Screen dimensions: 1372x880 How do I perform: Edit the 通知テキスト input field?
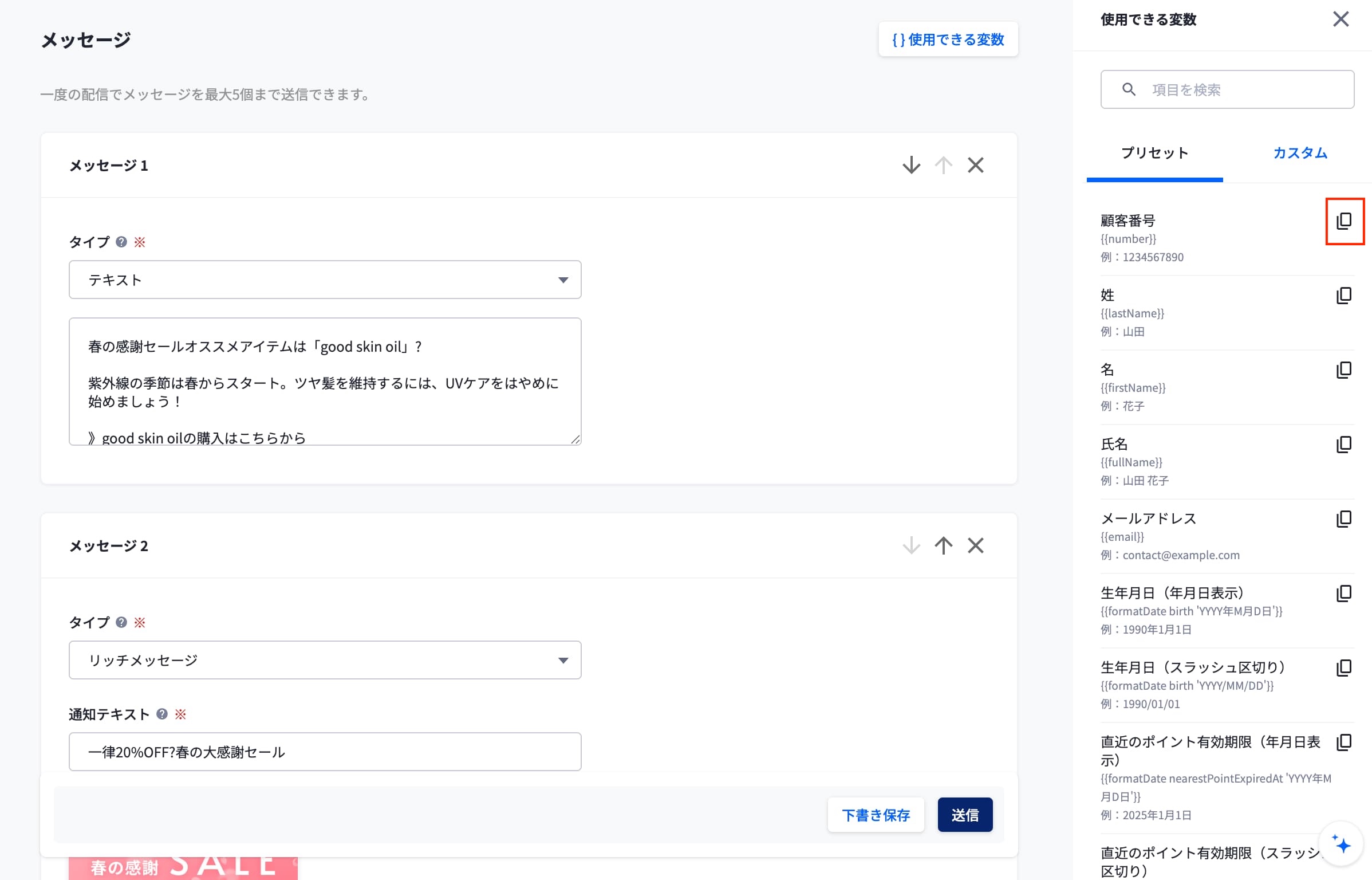pos(325,752)
